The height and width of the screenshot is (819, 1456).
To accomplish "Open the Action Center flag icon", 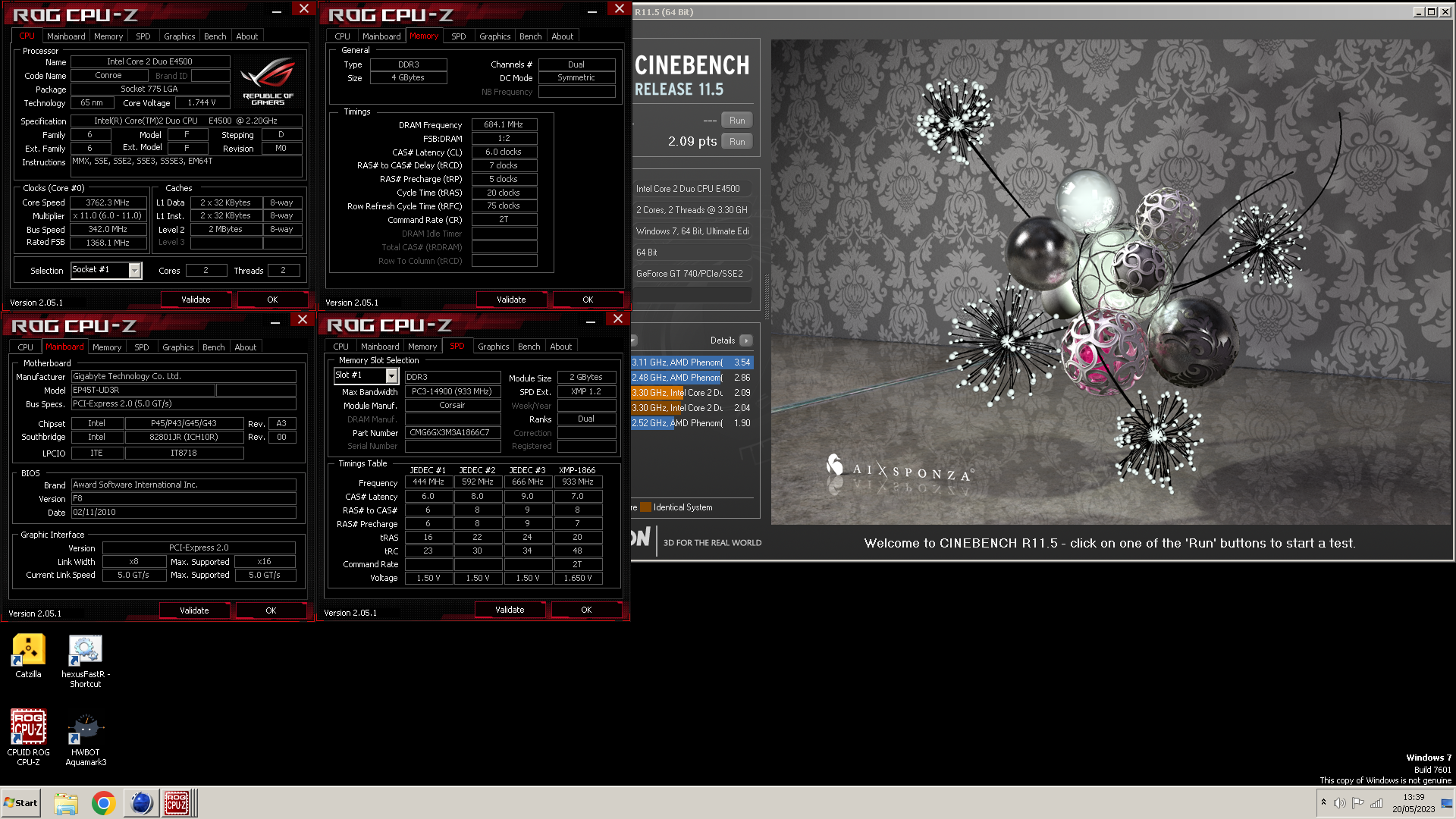I will pos(1357,803).
